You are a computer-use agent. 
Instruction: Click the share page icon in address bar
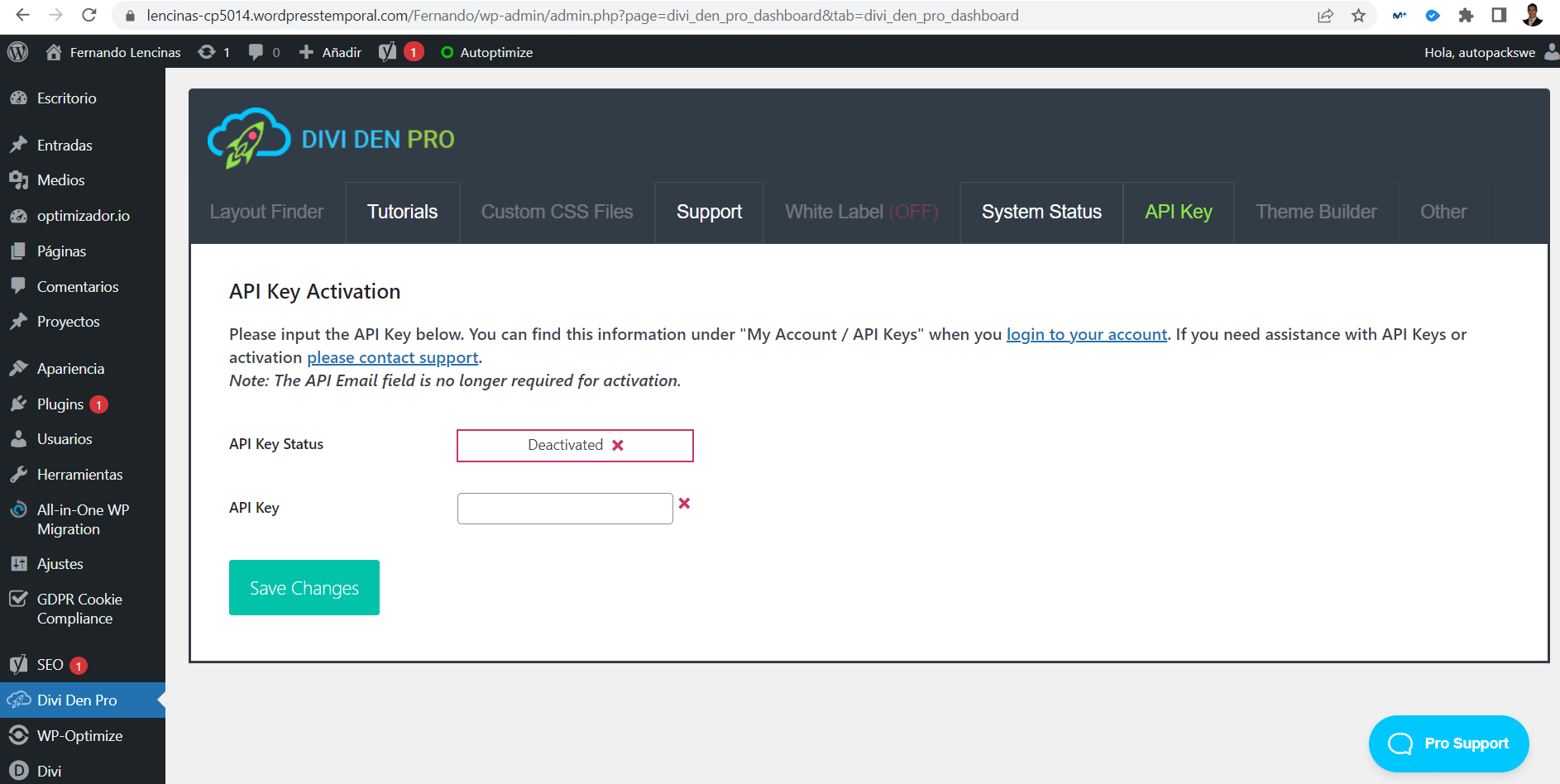[x=1325, y=15]
